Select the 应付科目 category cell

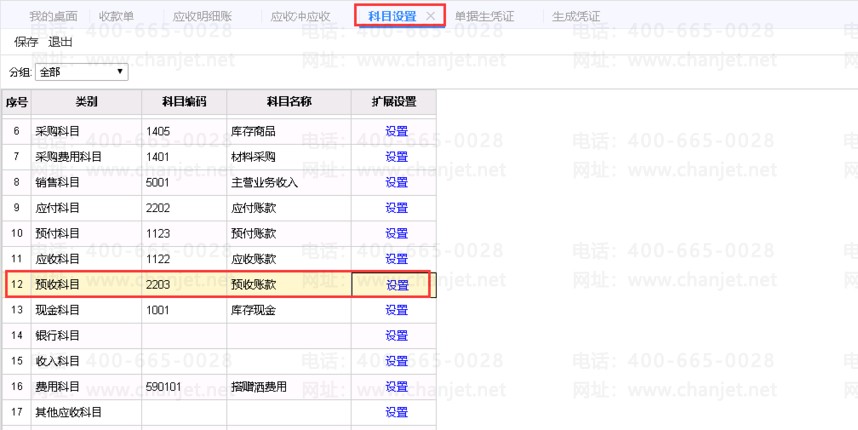86,208
